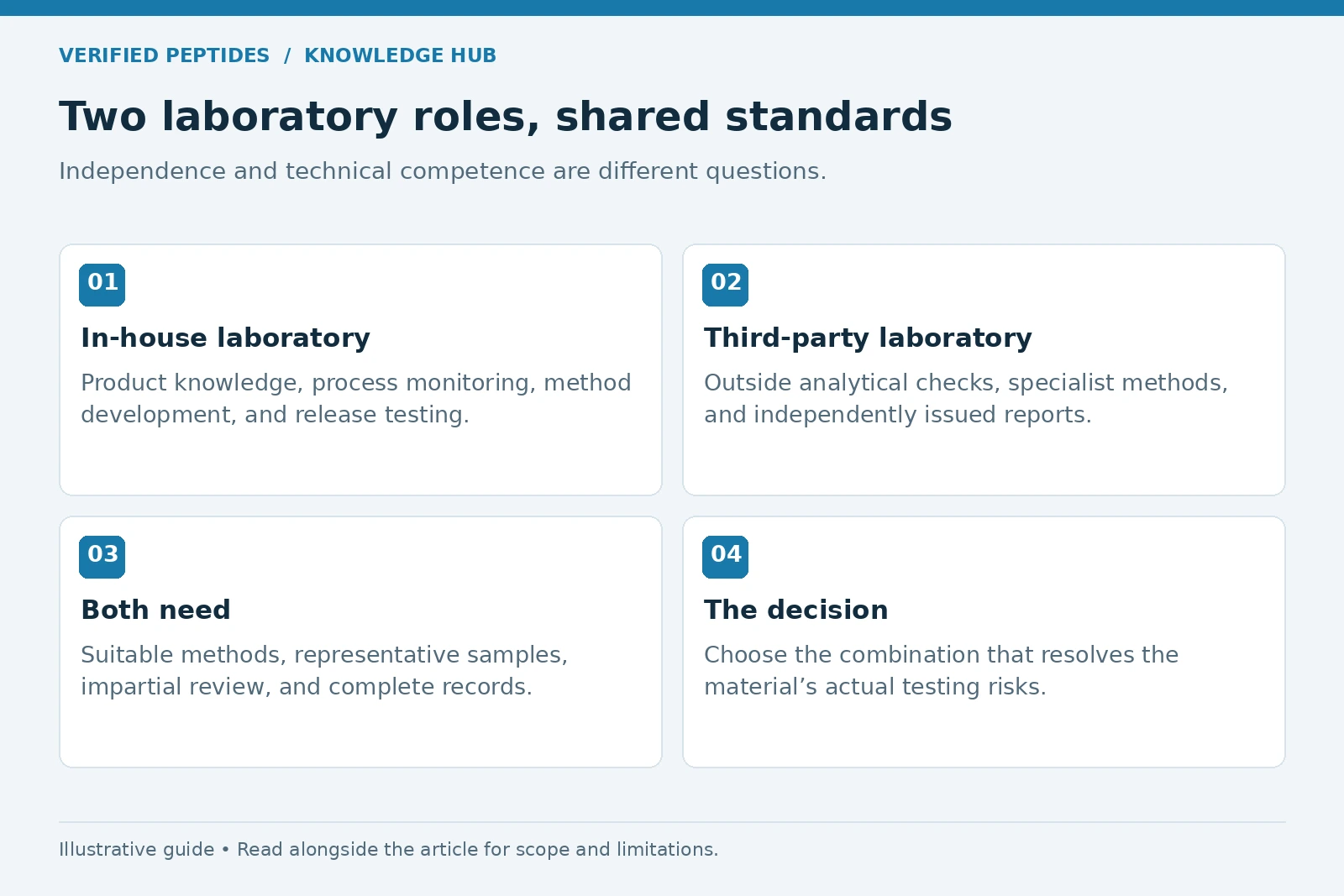This screenshot has height=896, width=1344.
Task: Click the 'In-house laboratory' card title
Action: click(225, 338)
